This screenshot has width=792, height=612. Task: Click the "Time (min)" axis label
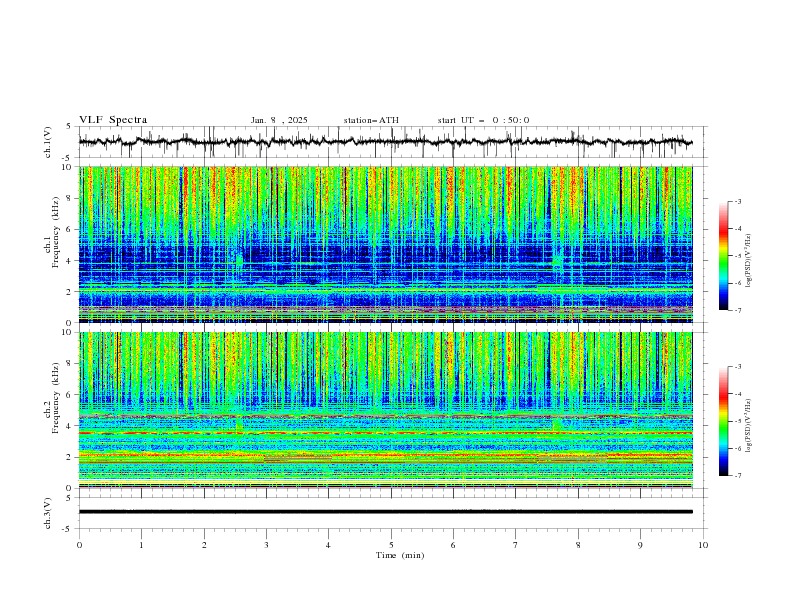point(400,555)
